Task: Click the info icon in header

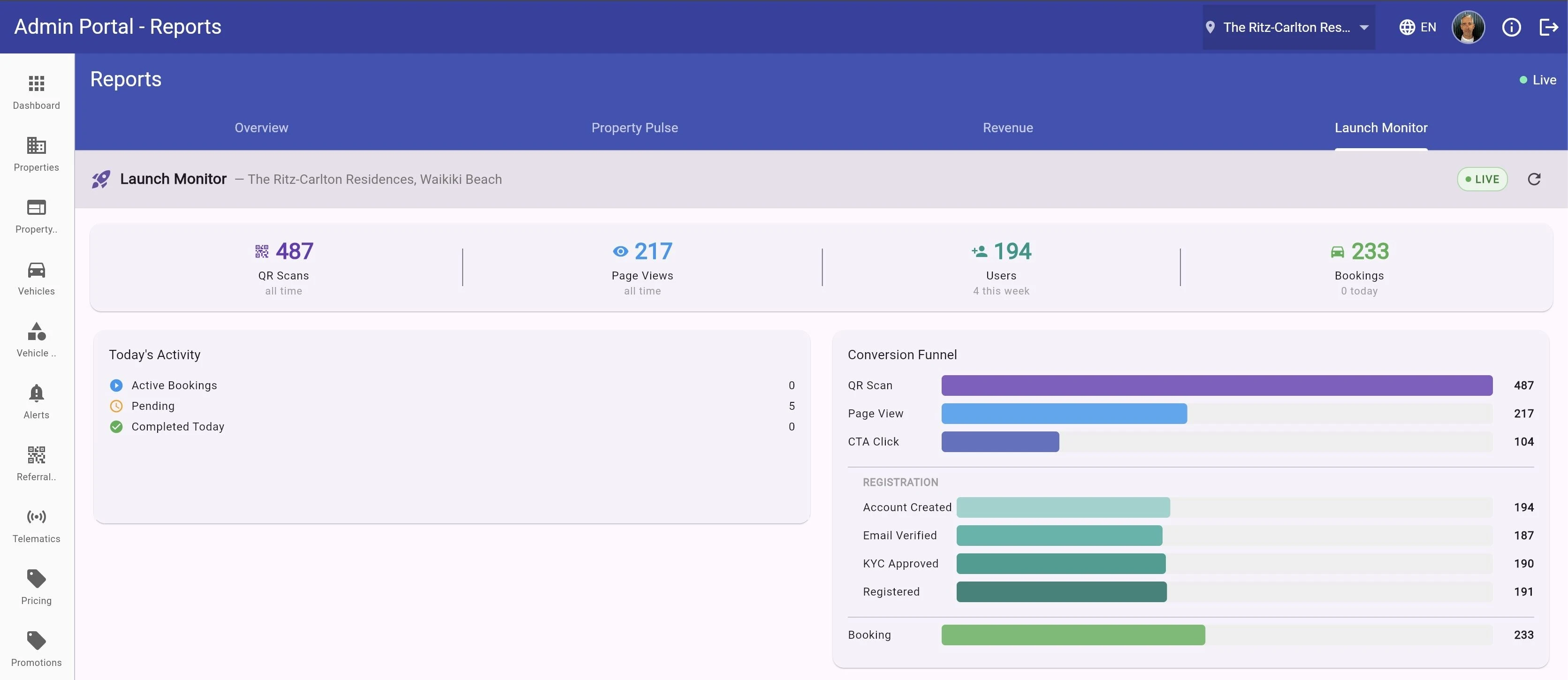Action: (1511, 27)
